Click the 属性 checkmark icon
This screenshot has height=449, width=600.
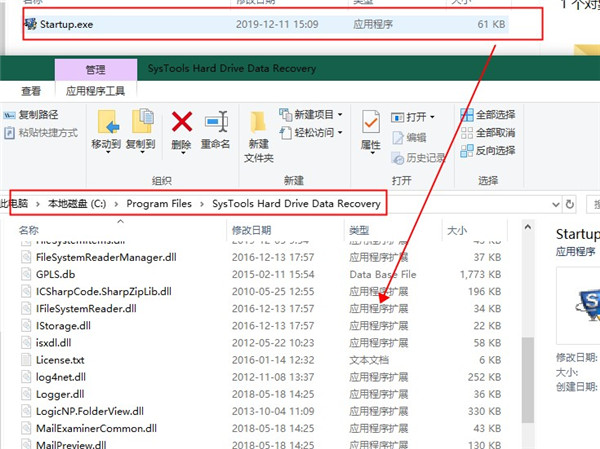click(x=371, y=122)
